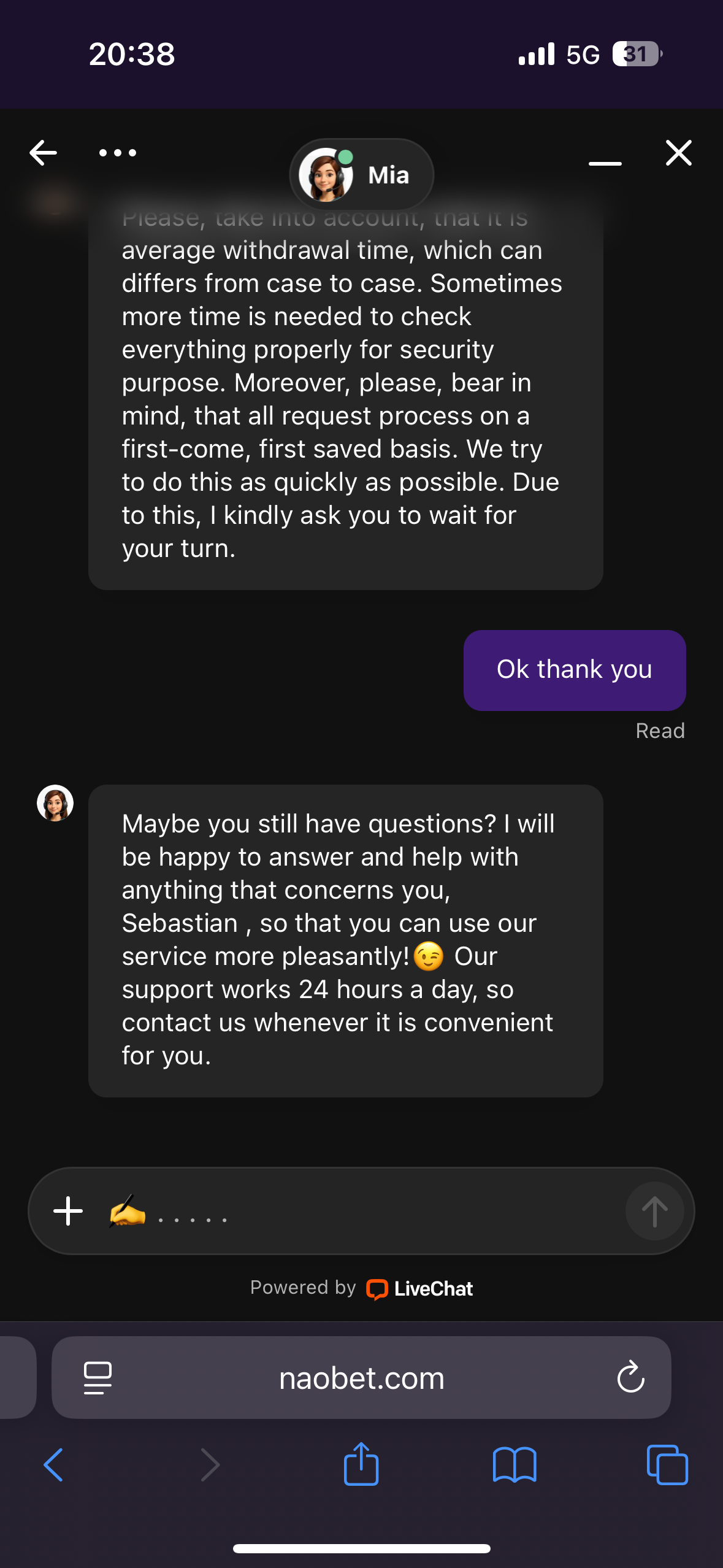Go back in Safari browser

click(x=54, y=1465)
